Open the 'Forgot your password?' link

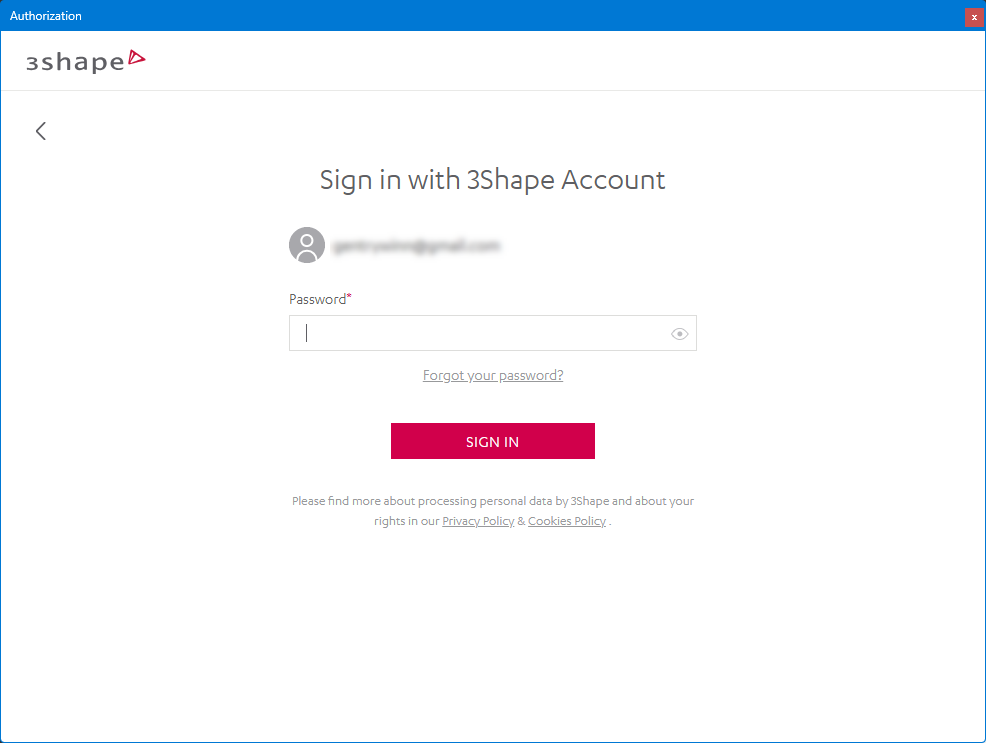pos(493,376)
